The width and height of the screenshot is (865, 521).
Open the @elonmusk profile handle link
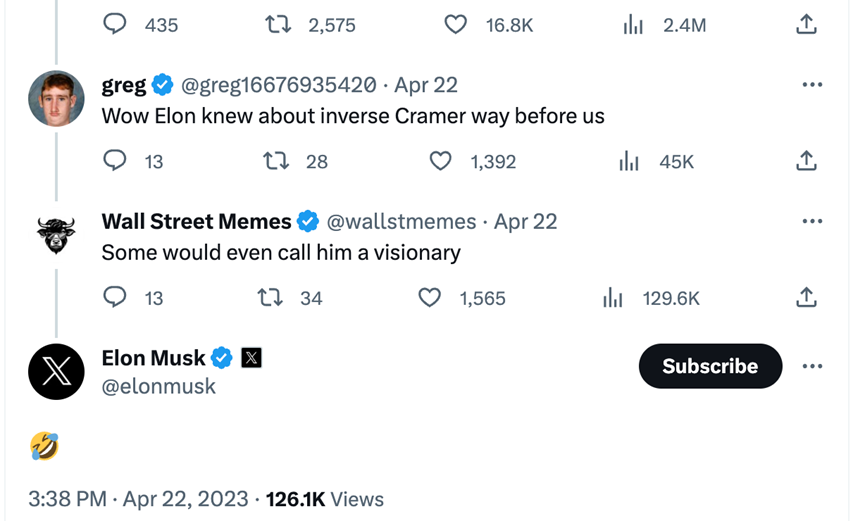click(159, 386)
